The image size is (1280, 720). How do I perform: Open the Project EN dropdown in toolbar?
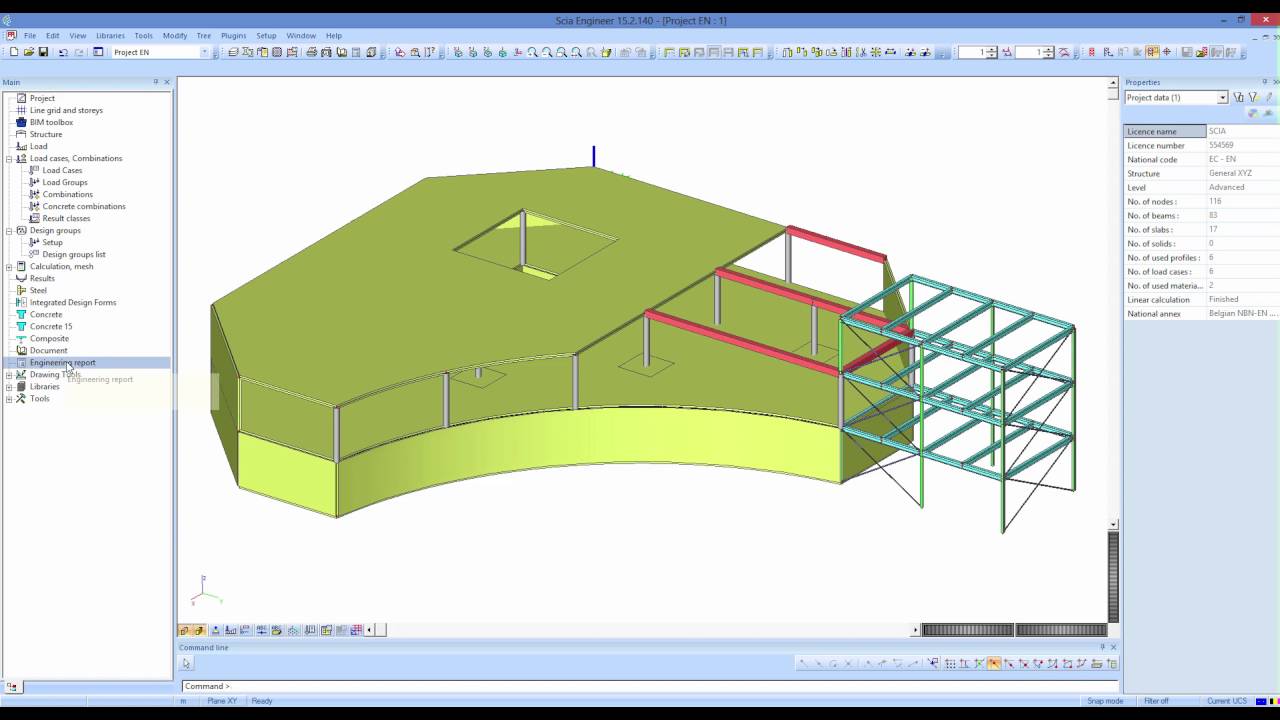(204, 52)
